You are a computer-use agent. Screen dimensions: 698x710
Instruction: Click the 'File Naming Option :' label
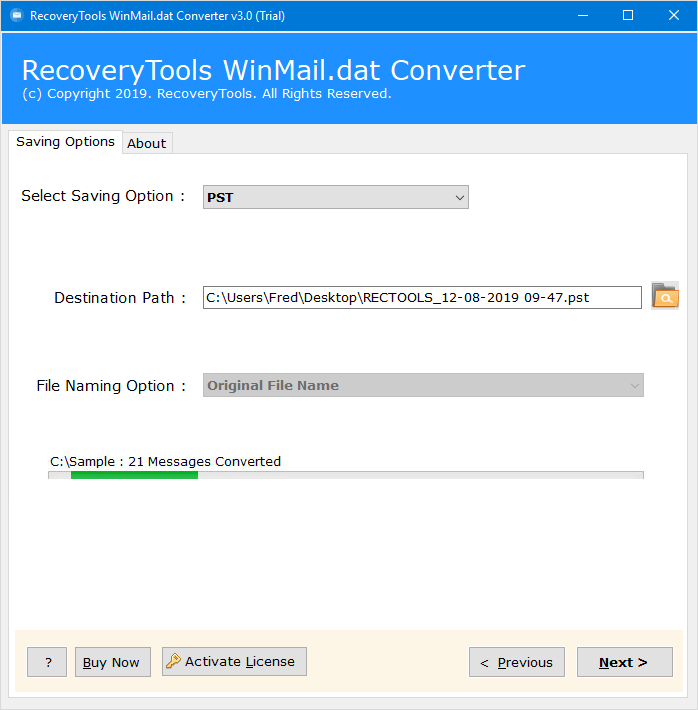click(x=111, y=386)
